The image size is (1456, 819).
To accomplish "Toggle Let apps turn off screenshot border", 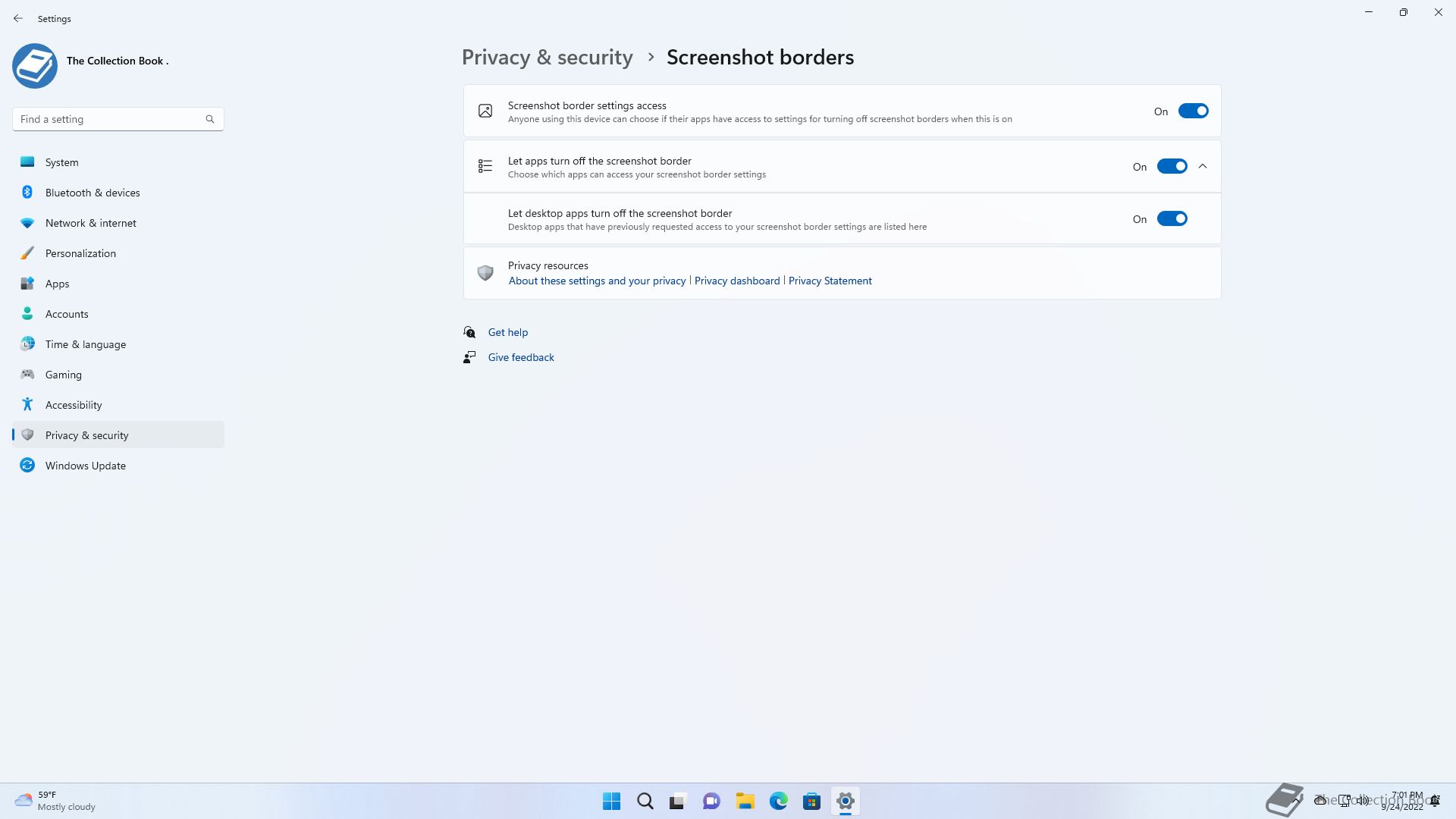I will 1172,167.
